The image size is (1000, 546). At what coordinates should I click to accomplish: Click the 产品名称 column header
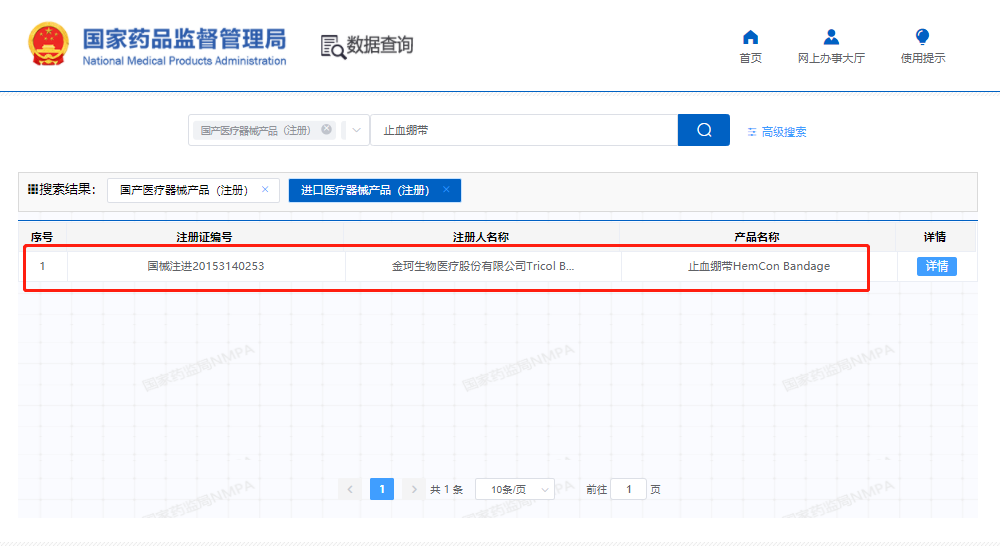[x=757, y=237]
